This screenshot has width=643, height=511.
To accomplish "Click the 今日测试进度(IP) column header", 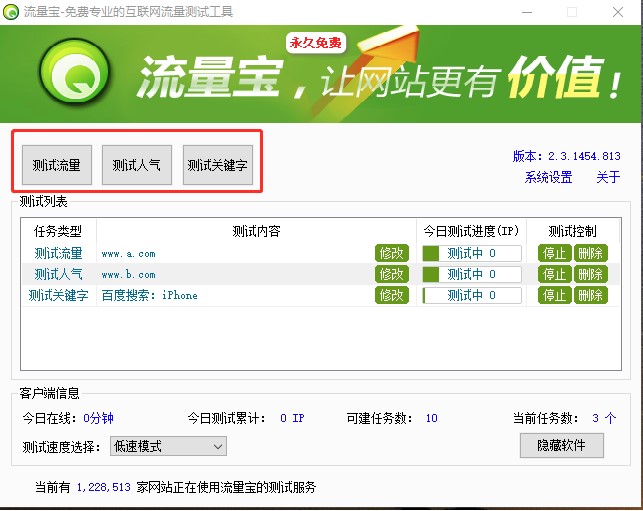I will 471,231.
